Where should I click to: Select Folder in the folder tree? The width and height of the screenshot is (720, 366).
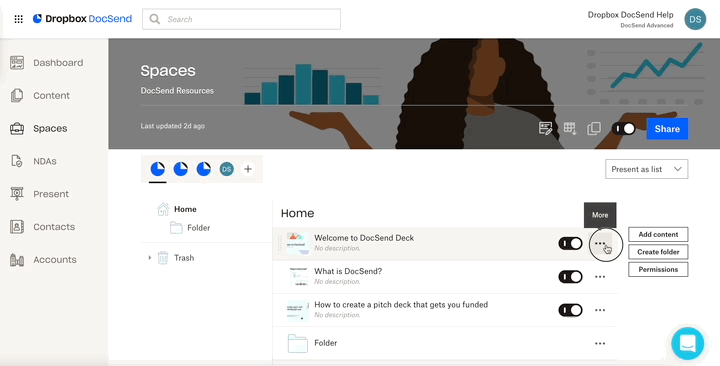pos(198,228)
